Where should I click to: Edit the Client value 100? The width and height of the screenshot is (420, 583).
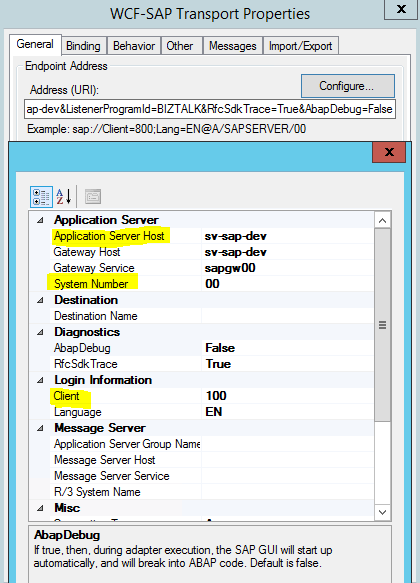click(x=287, y=396)
